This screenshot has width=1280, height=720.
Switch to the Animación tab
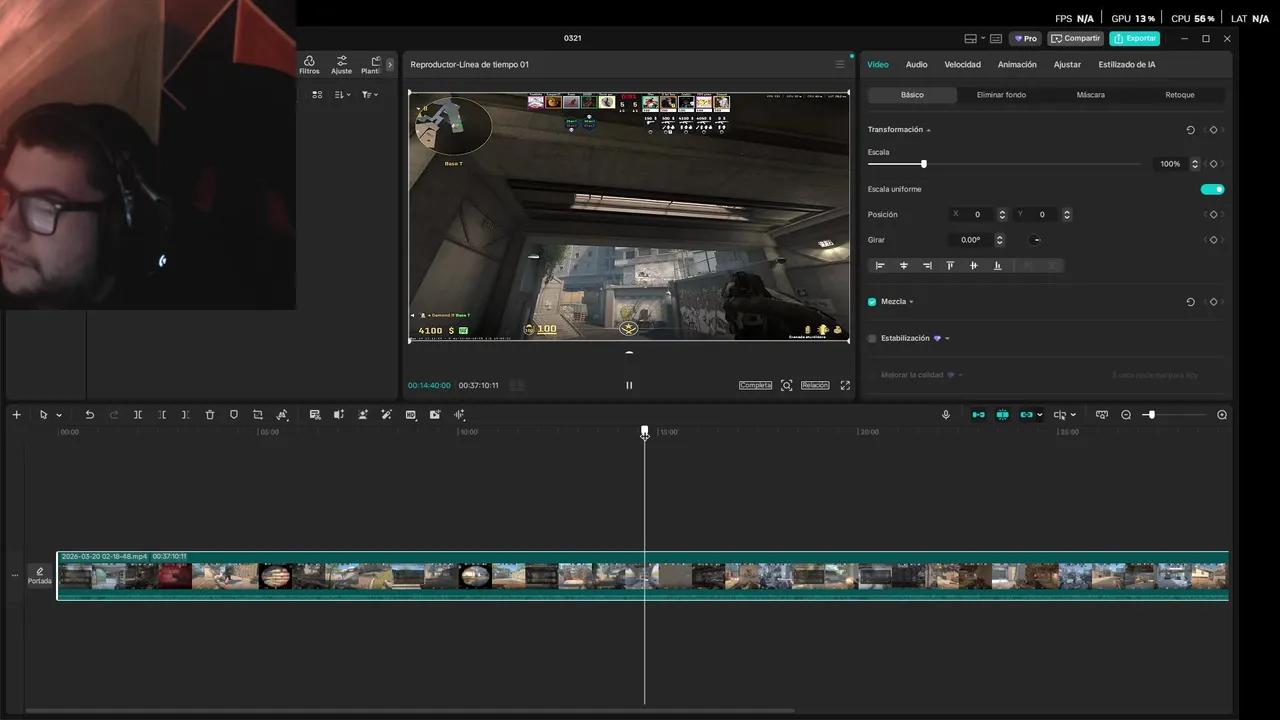click(1017, 65)
